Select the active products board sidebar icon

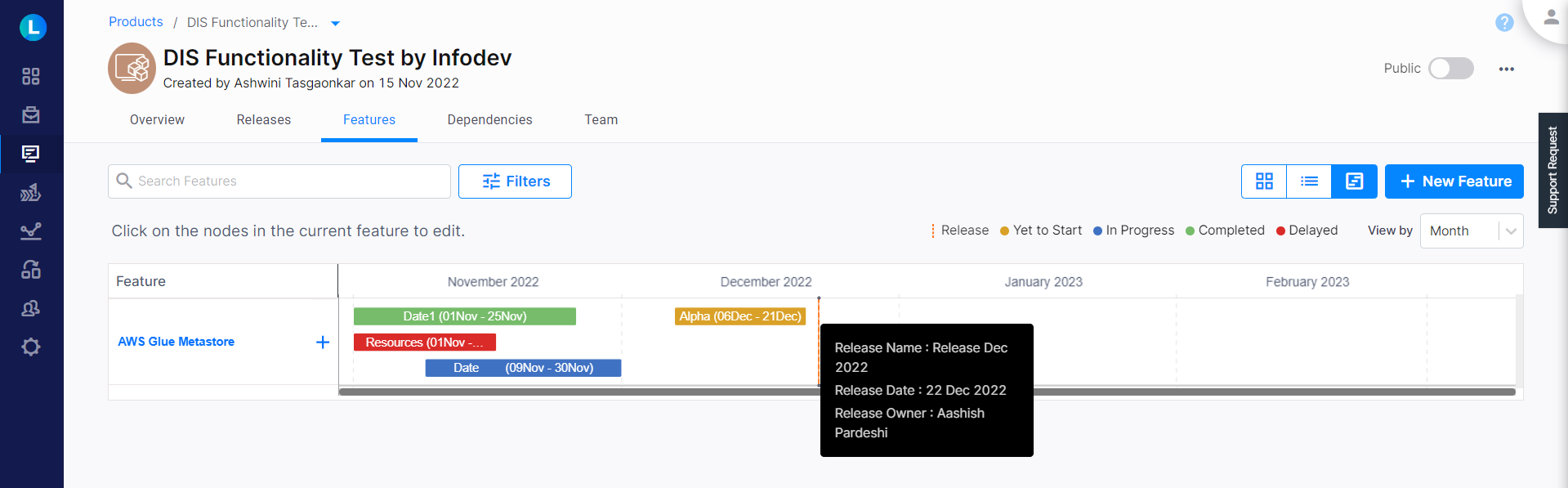point(31,154)
